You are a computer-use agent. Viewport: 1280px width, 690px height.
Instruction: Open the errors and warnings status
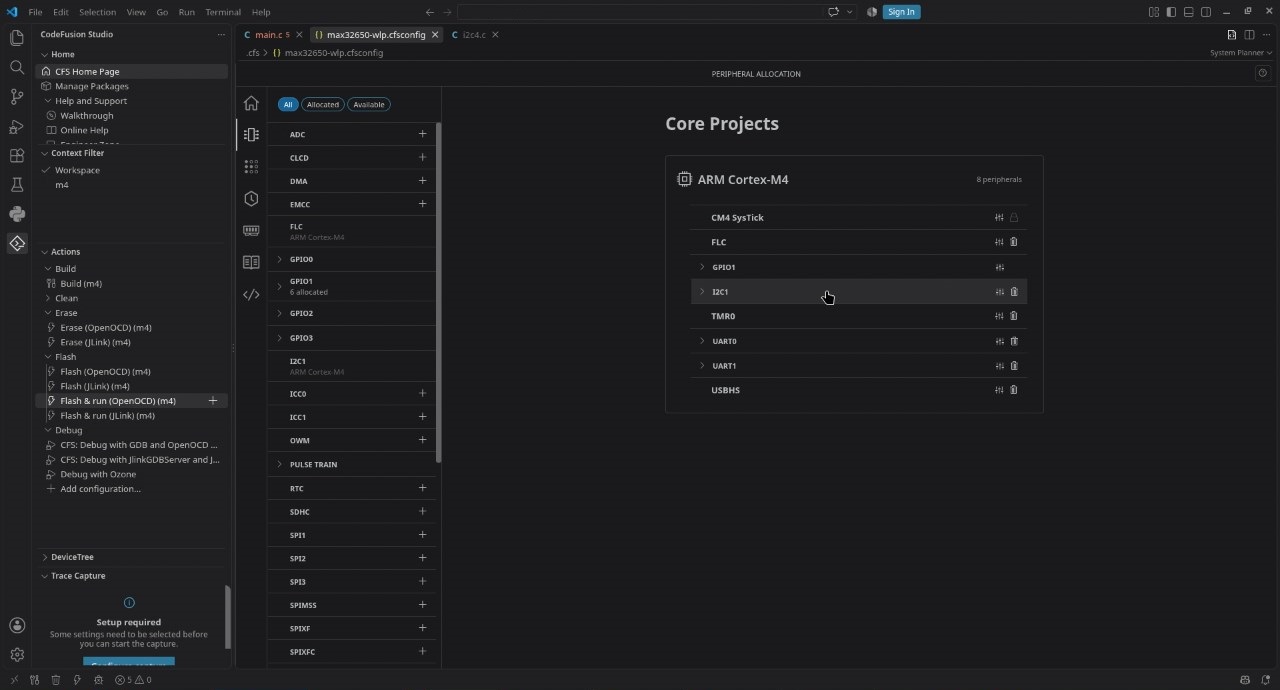point(133,680)
